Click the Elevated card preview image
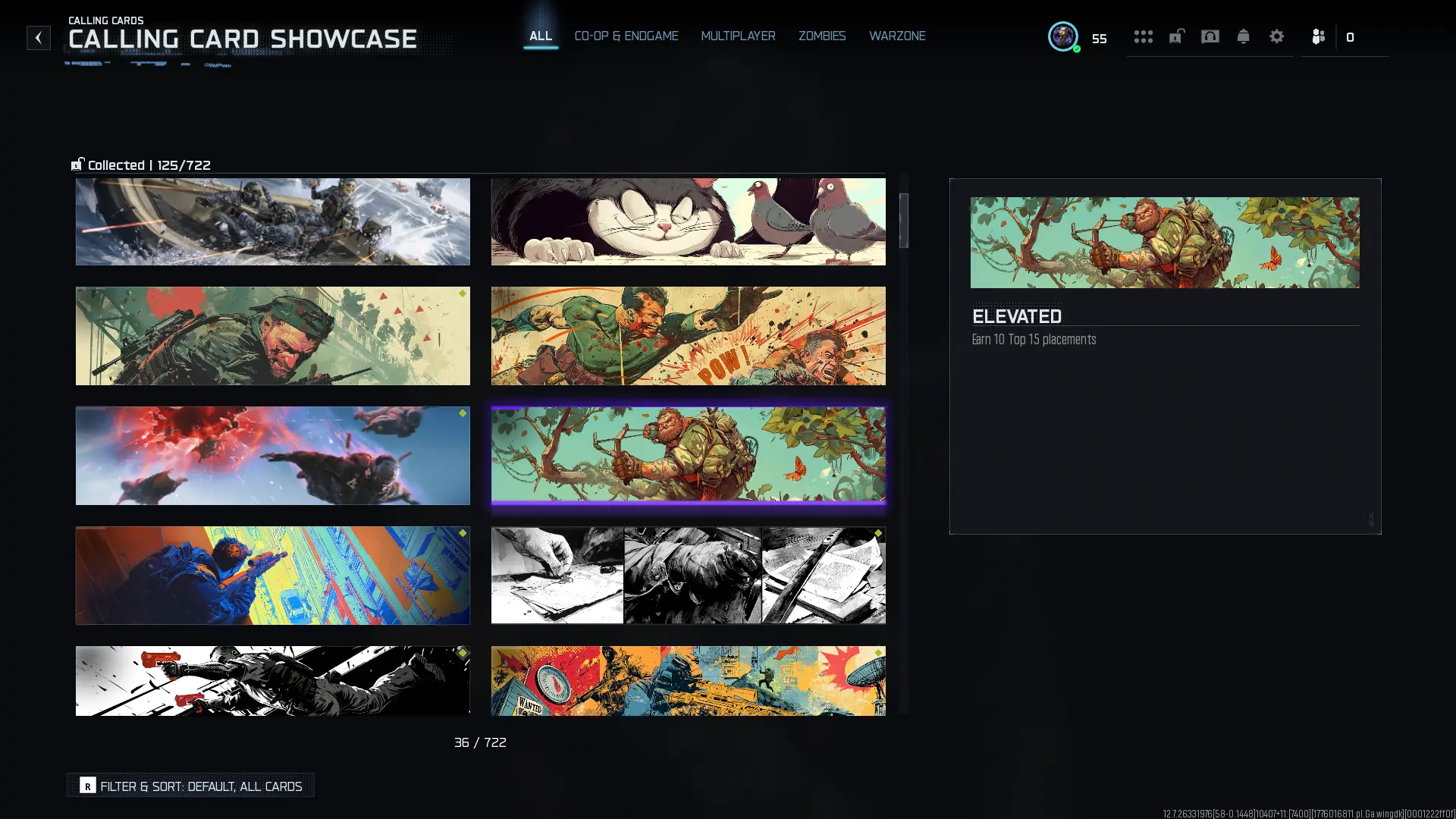The image size is (1456, 819). click(x=1164, y=243)
